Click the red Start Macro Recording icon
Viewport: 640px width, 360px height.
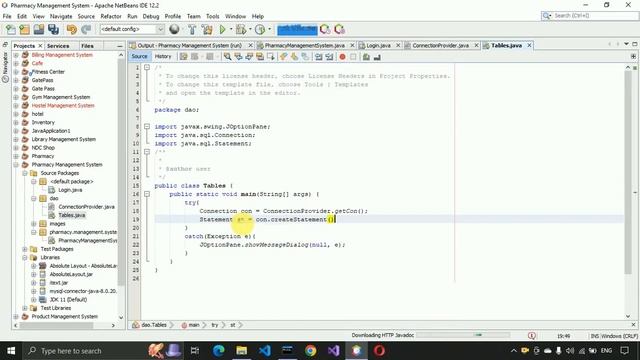(342, 57)
